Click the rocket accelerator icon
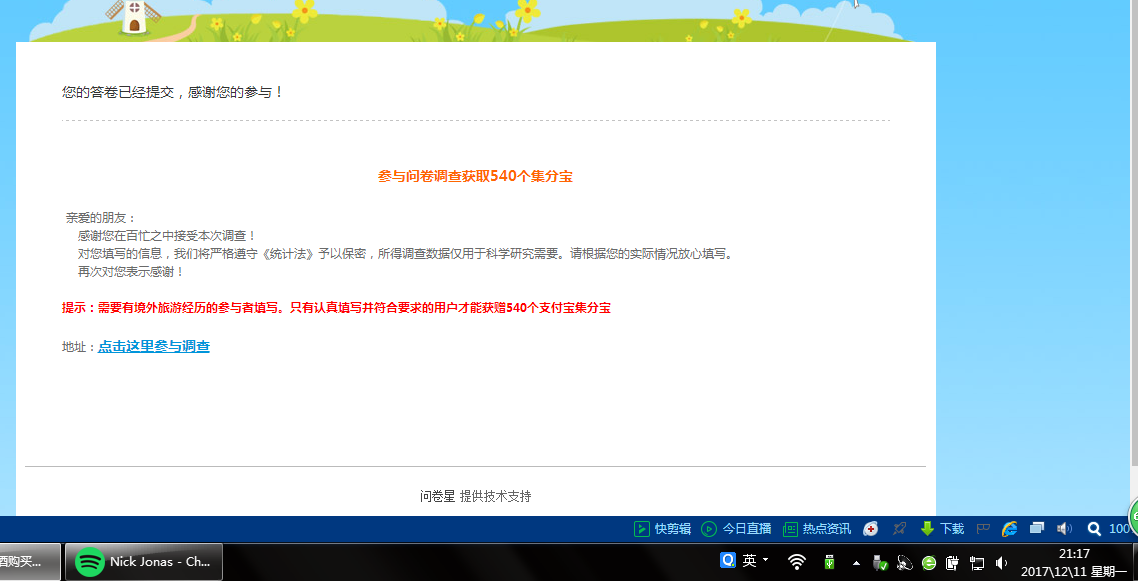 pos(900,529)
